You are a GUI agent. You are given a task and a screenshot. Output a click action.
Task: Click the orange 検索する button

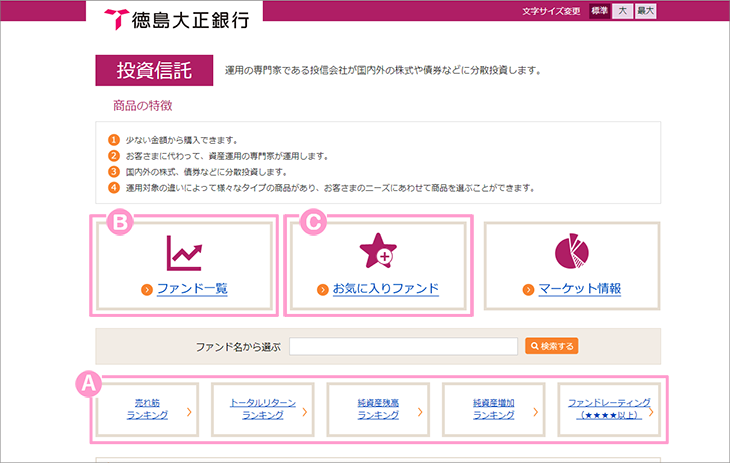(x=552, y=346)
